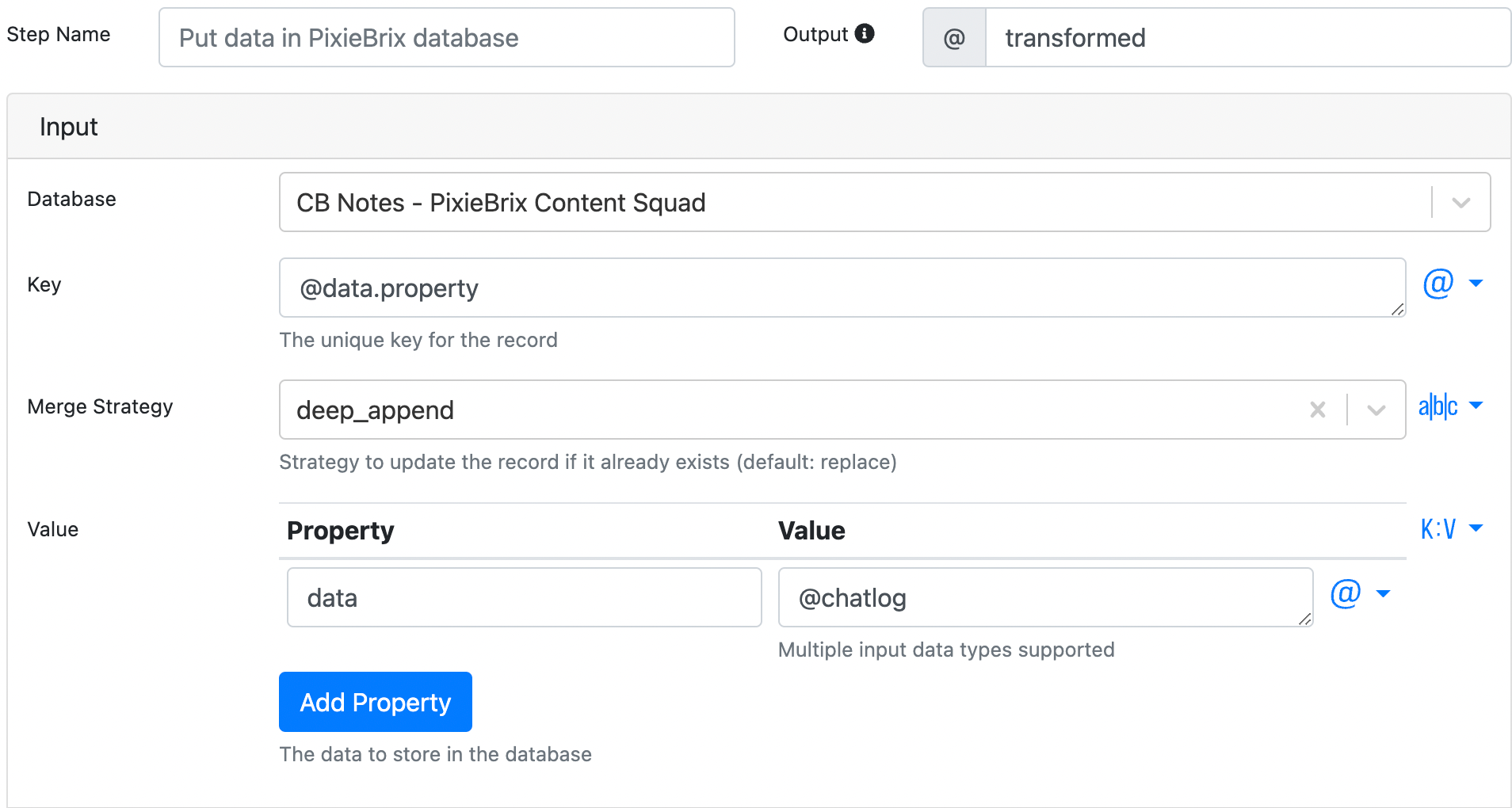
Task: Click the Output label text
Action: click(815, 34)
